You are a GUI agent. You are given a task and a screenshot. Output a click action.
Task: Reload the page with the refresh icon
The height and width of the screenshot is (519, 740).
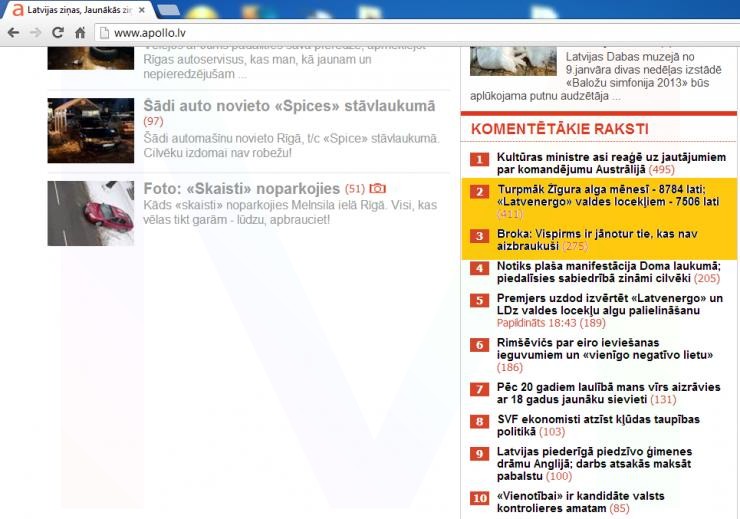tap(58, 32)
